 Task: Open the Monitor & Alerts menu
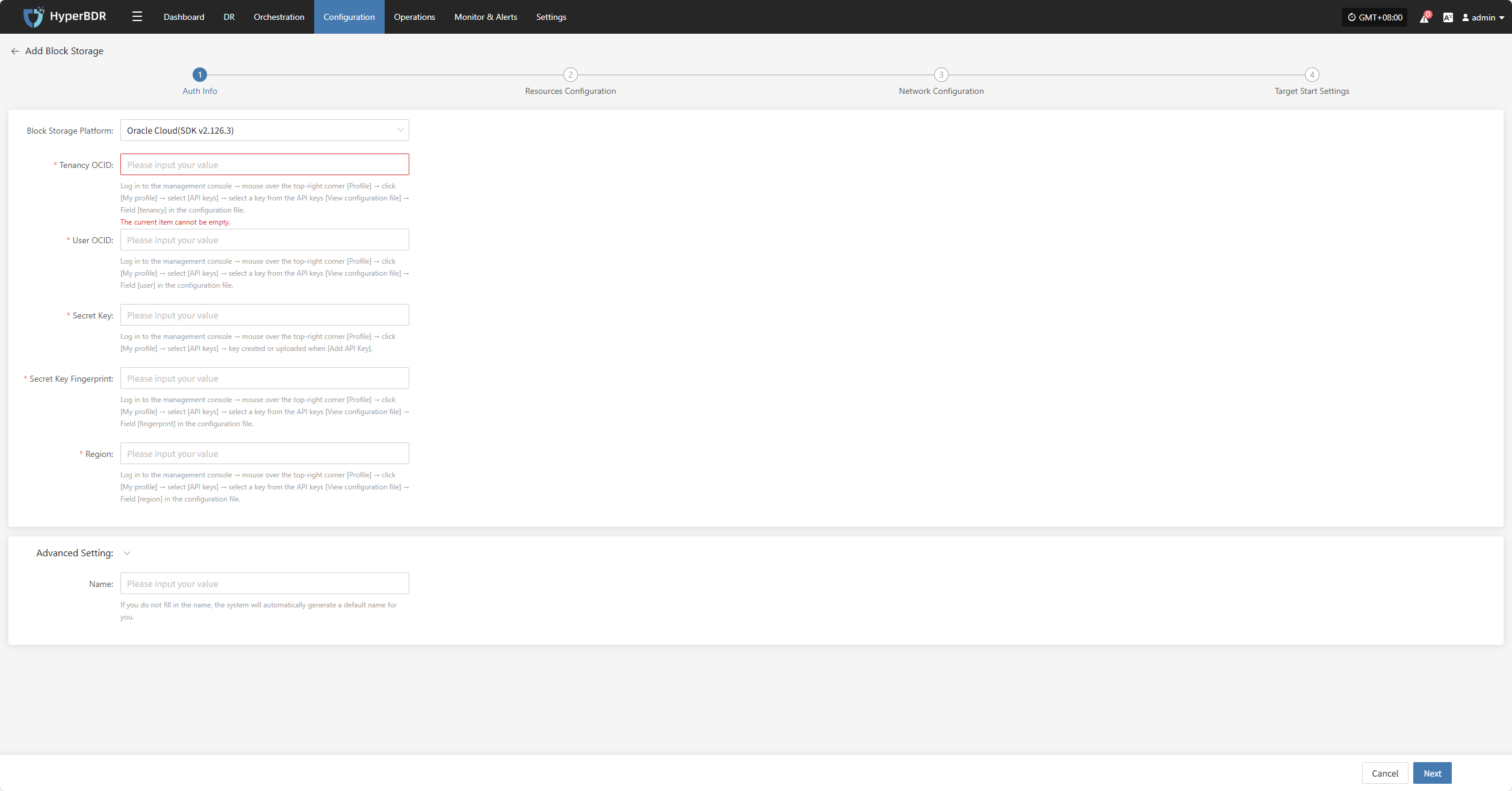[x=486, y=17]
